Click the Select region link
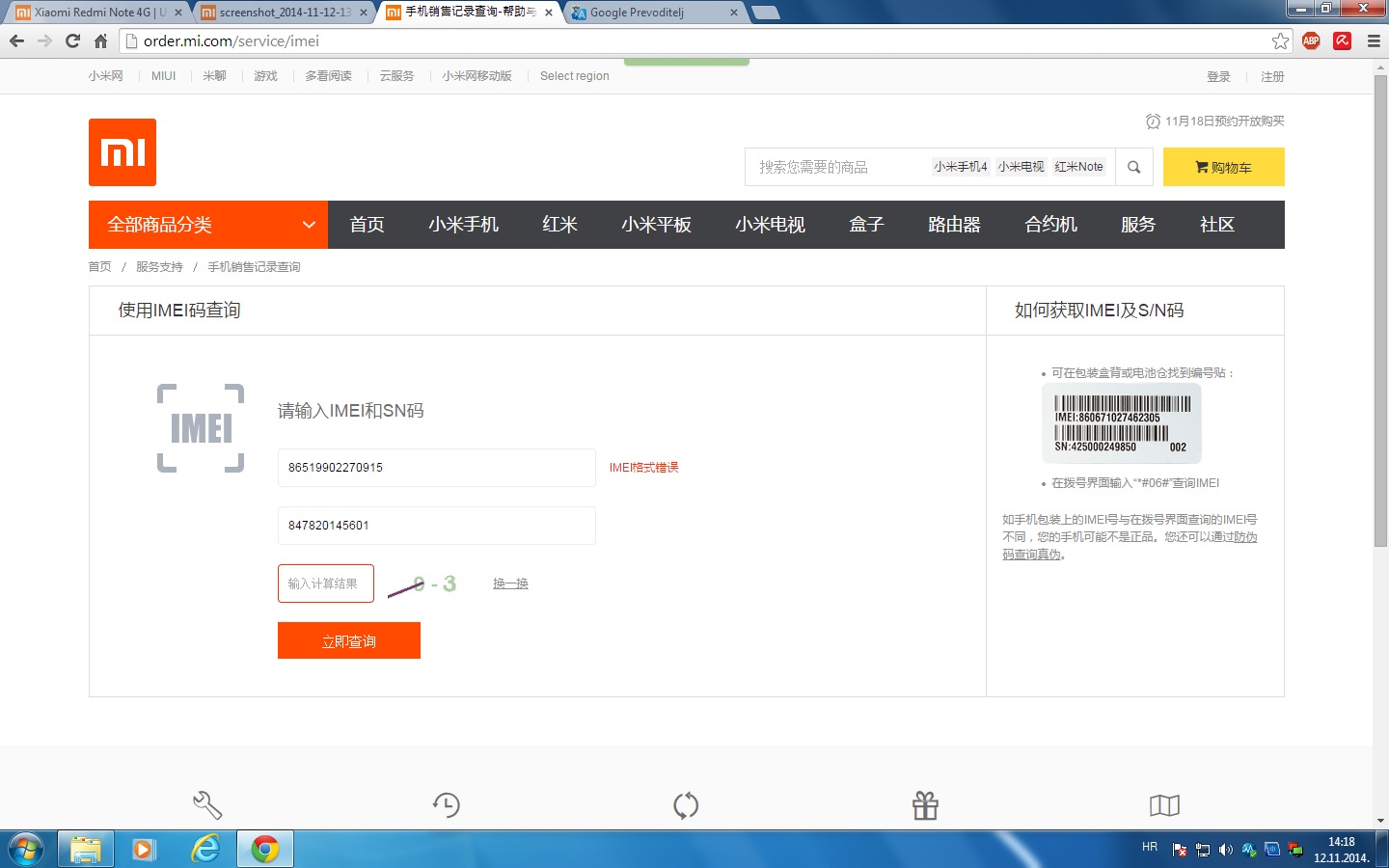This screenshot has width=1389, height=868. coord(574,76)
